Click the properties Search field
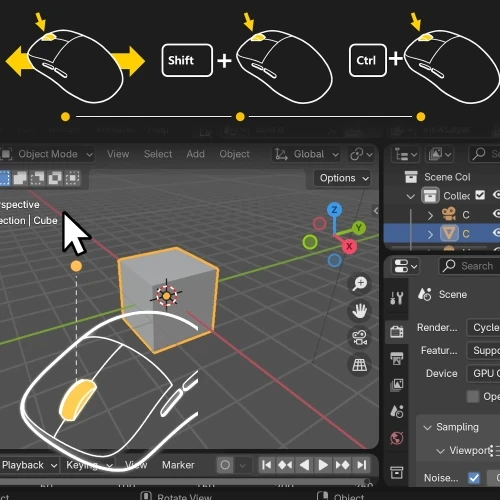500x500 pixels. pos(470,266)
